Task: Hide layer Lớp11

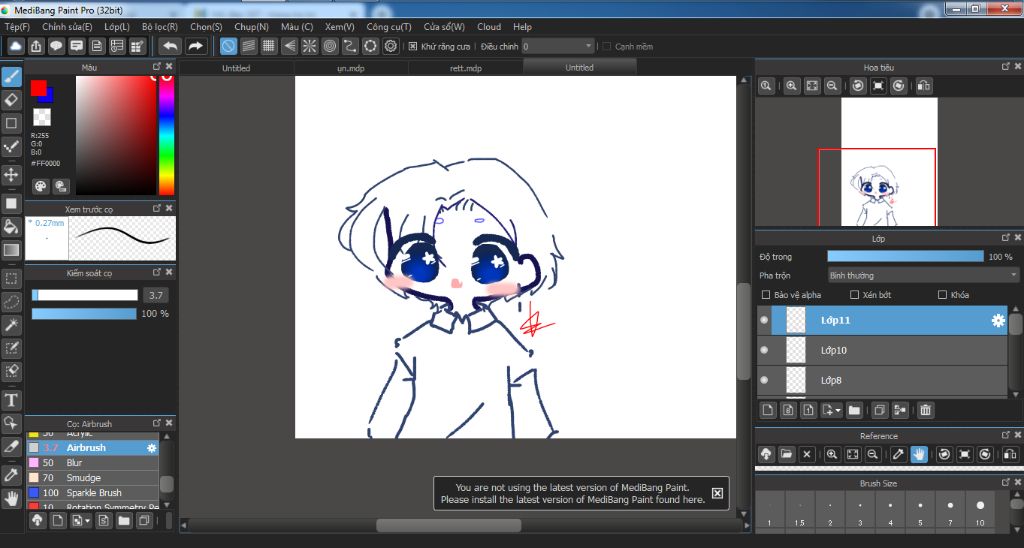Action: (x=764, y=320)
